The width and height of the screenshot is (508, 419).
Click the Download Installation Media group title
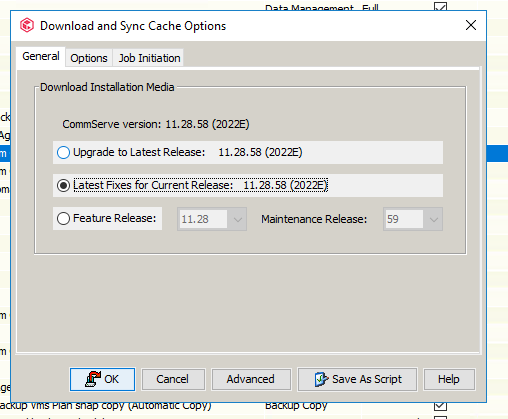click(107, 87)
